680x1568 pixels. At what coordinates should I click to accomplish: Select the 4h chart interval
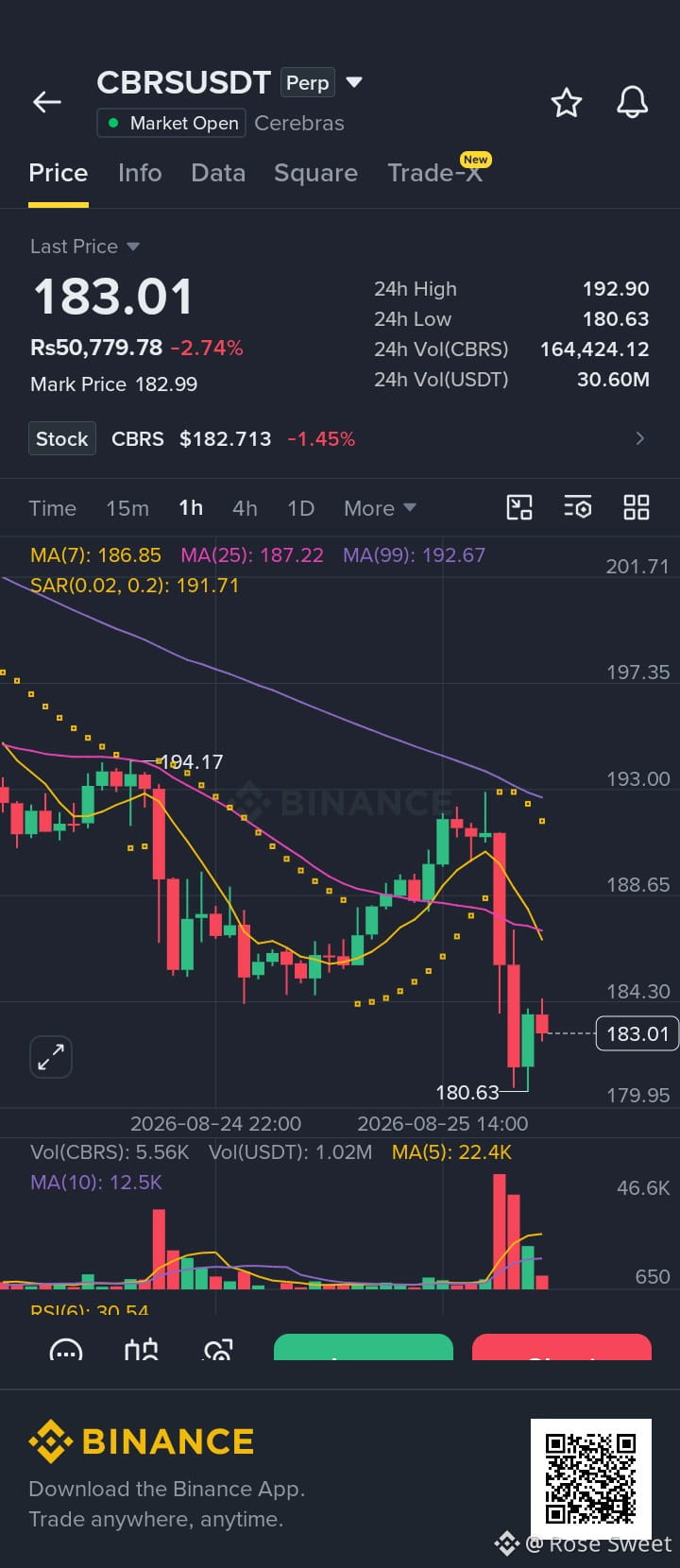pos(245,508)
